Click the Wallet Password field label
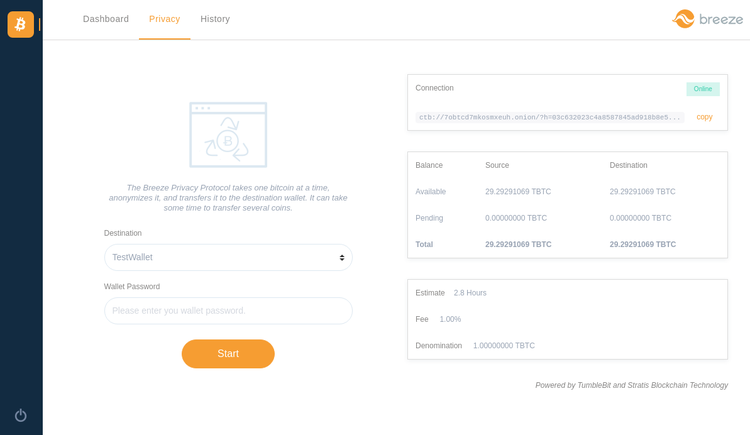The width and height of the screenshot is (750, 435). tap(132, 287)
